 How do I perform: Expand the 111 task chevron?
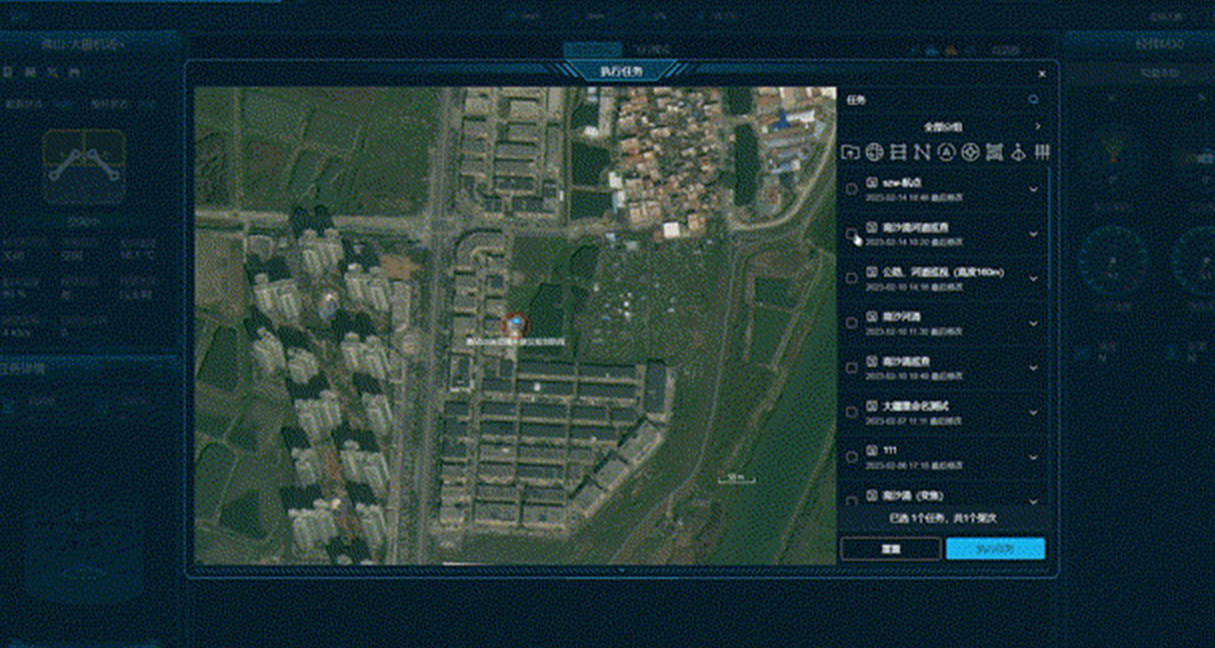pos(1033,456)
